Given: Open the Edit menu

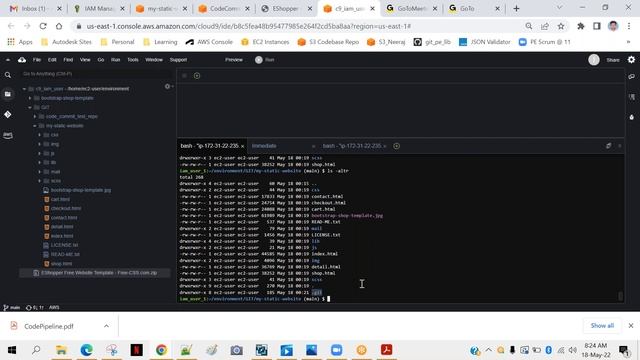Looking at the screenshot, I should (x=52, y=60).
